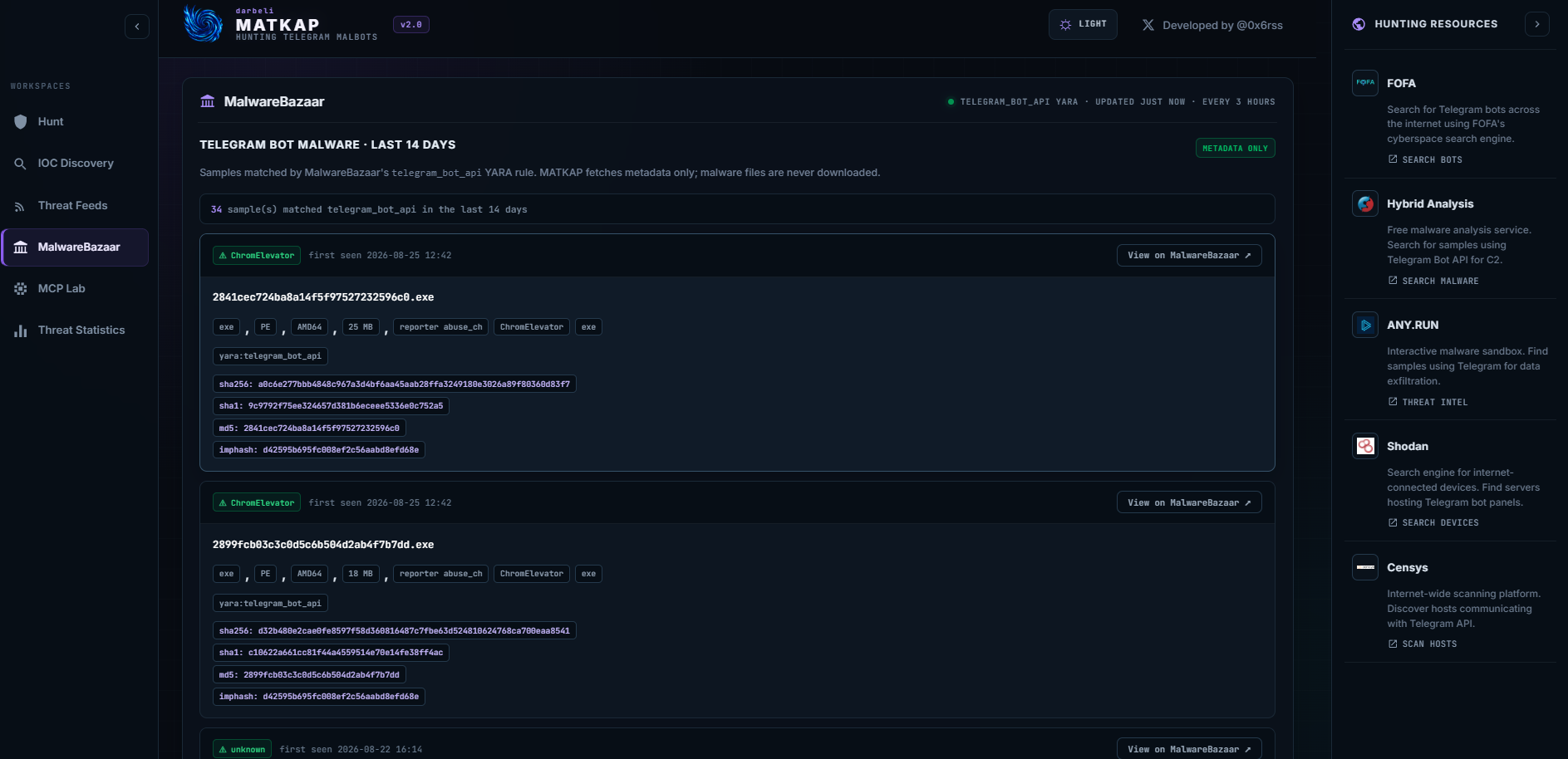Click md5 2841cec724ba8a14 hash chip

pyautogui.click(x=309, y=428)
